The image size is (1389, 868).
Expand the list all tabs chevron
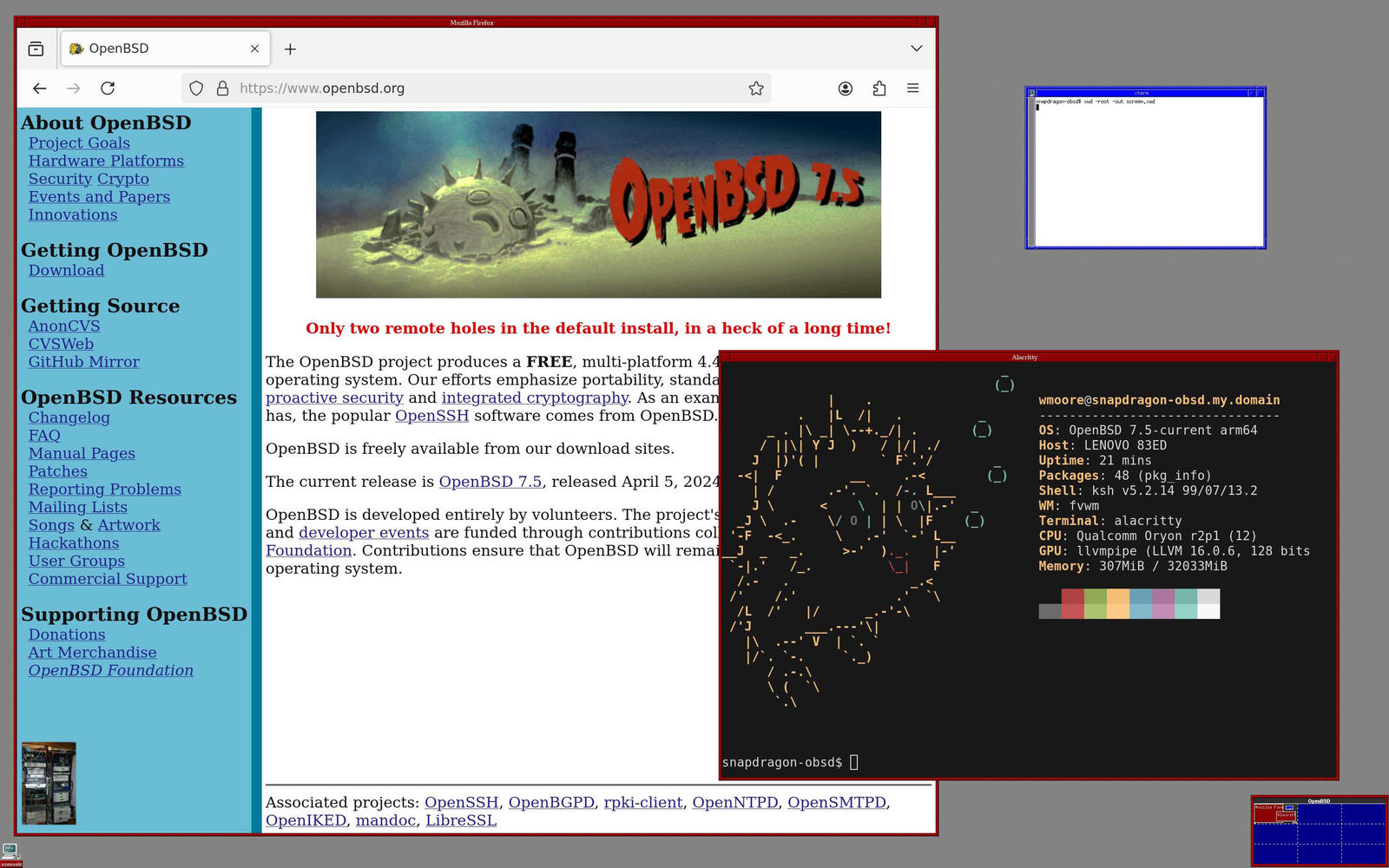916,49
